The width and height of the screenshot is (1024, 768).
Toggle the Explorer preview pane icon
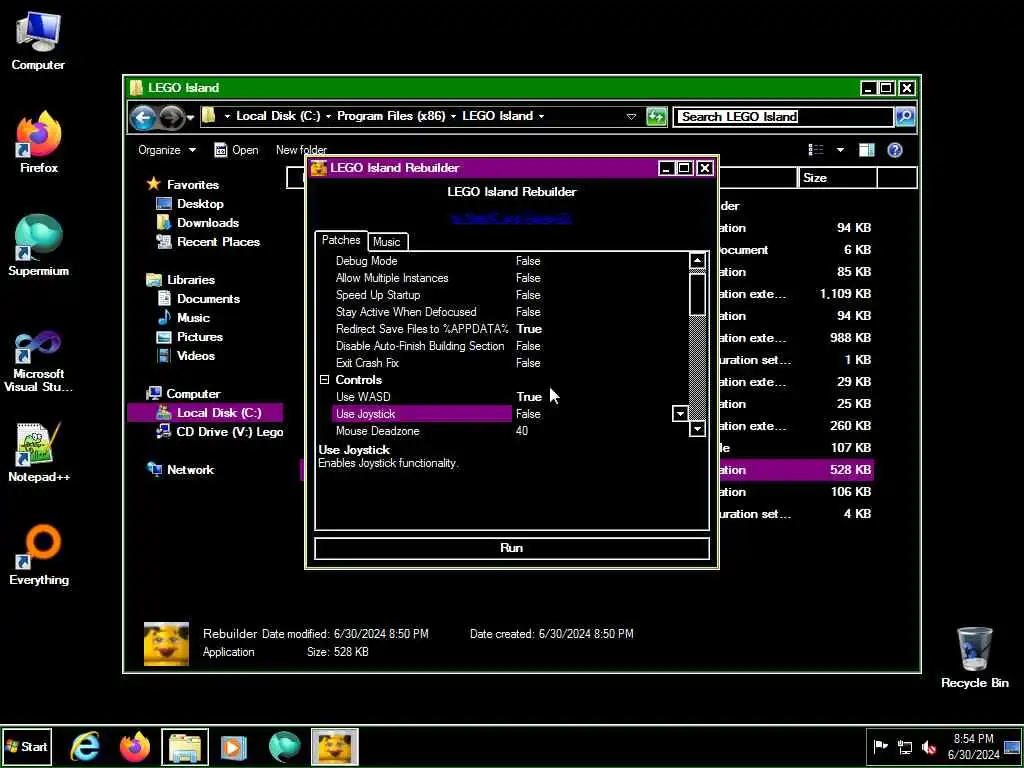pos(867,150)
